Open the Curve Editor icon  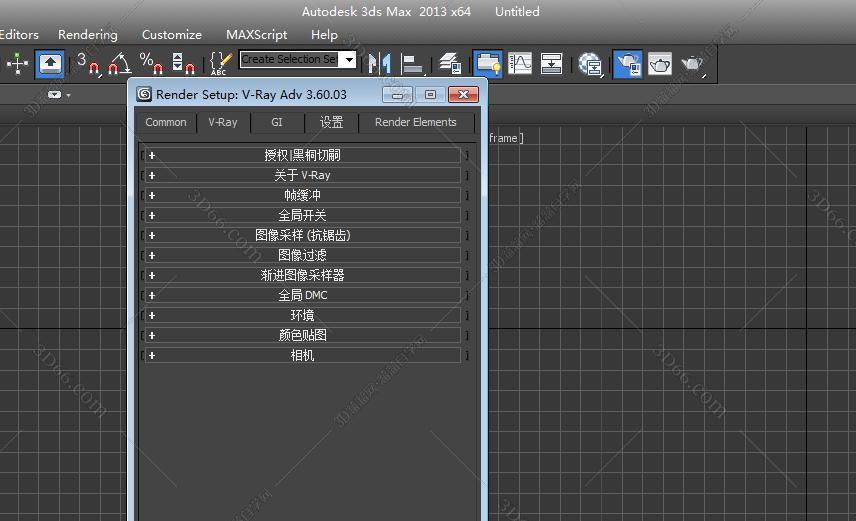(x=520, y=63)
